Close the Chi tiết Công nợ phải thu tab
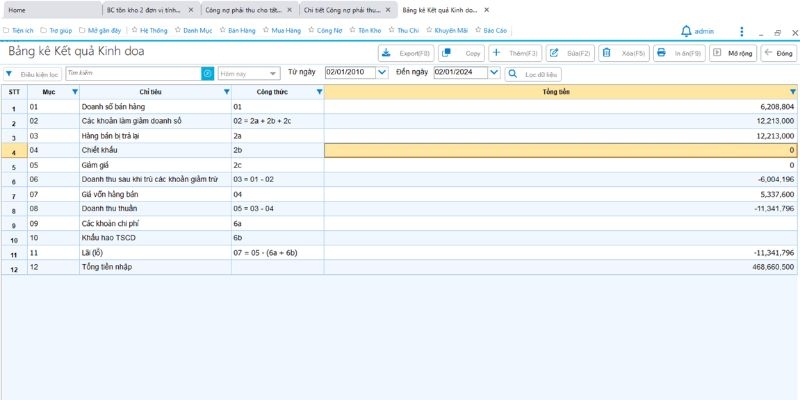 coord(388,10)
